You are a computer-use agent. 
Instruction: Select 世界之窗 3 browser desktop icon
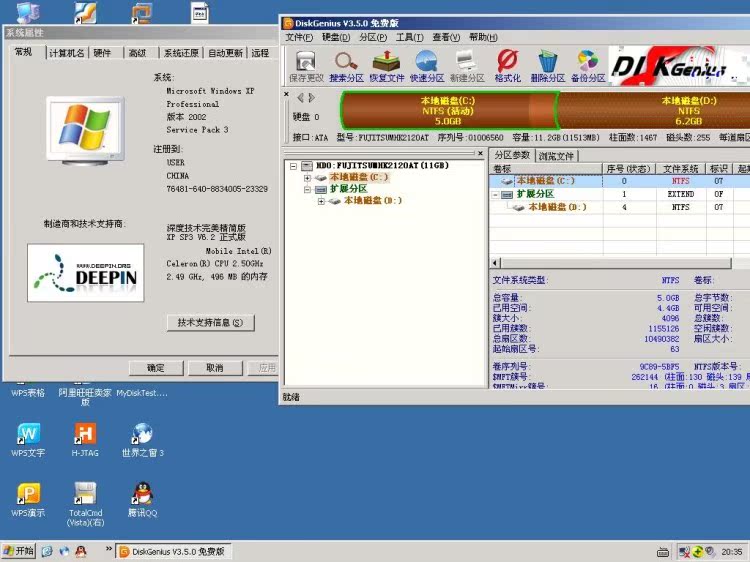point(143,440)
